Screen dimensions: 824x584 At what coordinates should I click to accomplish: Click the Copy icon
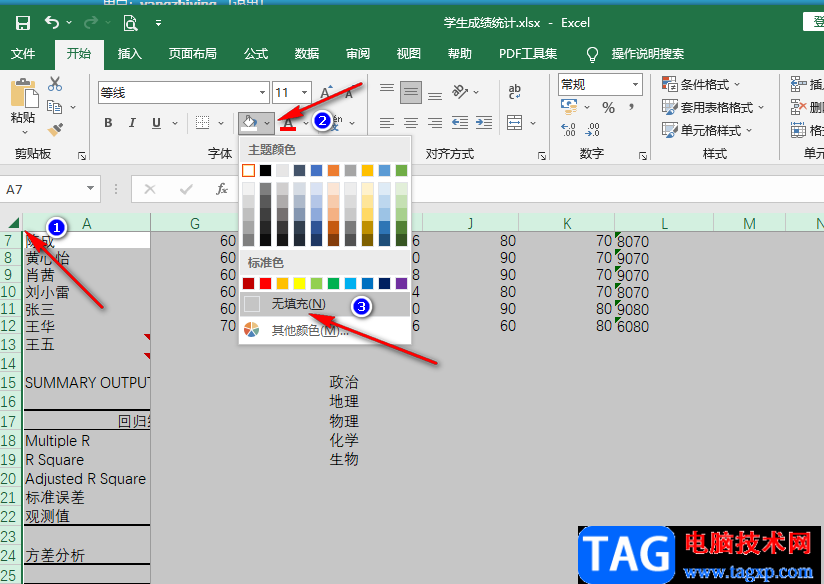point(55,107)
